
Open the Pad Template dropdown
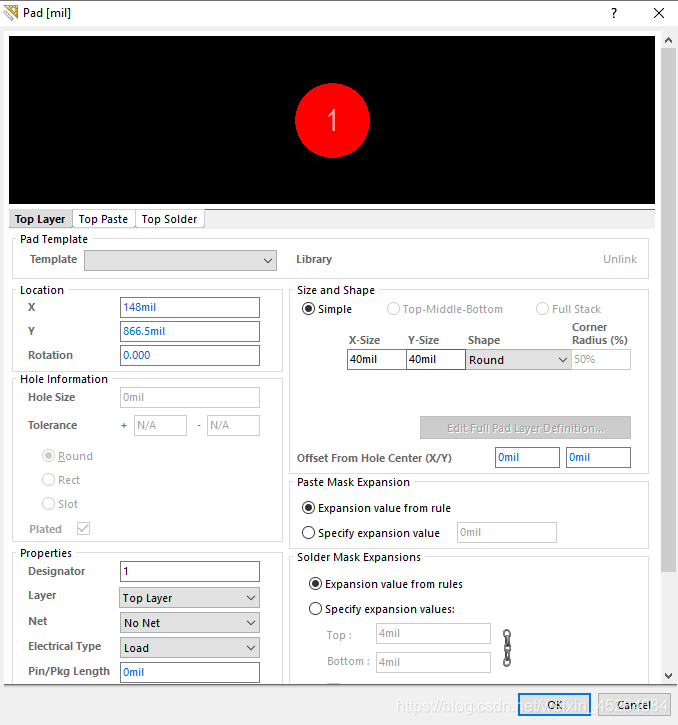(x=180, y=260)
